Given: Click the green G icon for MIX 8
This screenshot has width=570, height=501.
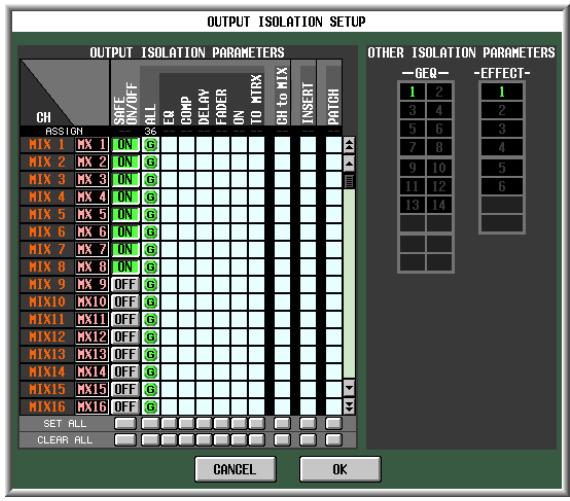Looking at the screenshot, I should pos(150,267).
